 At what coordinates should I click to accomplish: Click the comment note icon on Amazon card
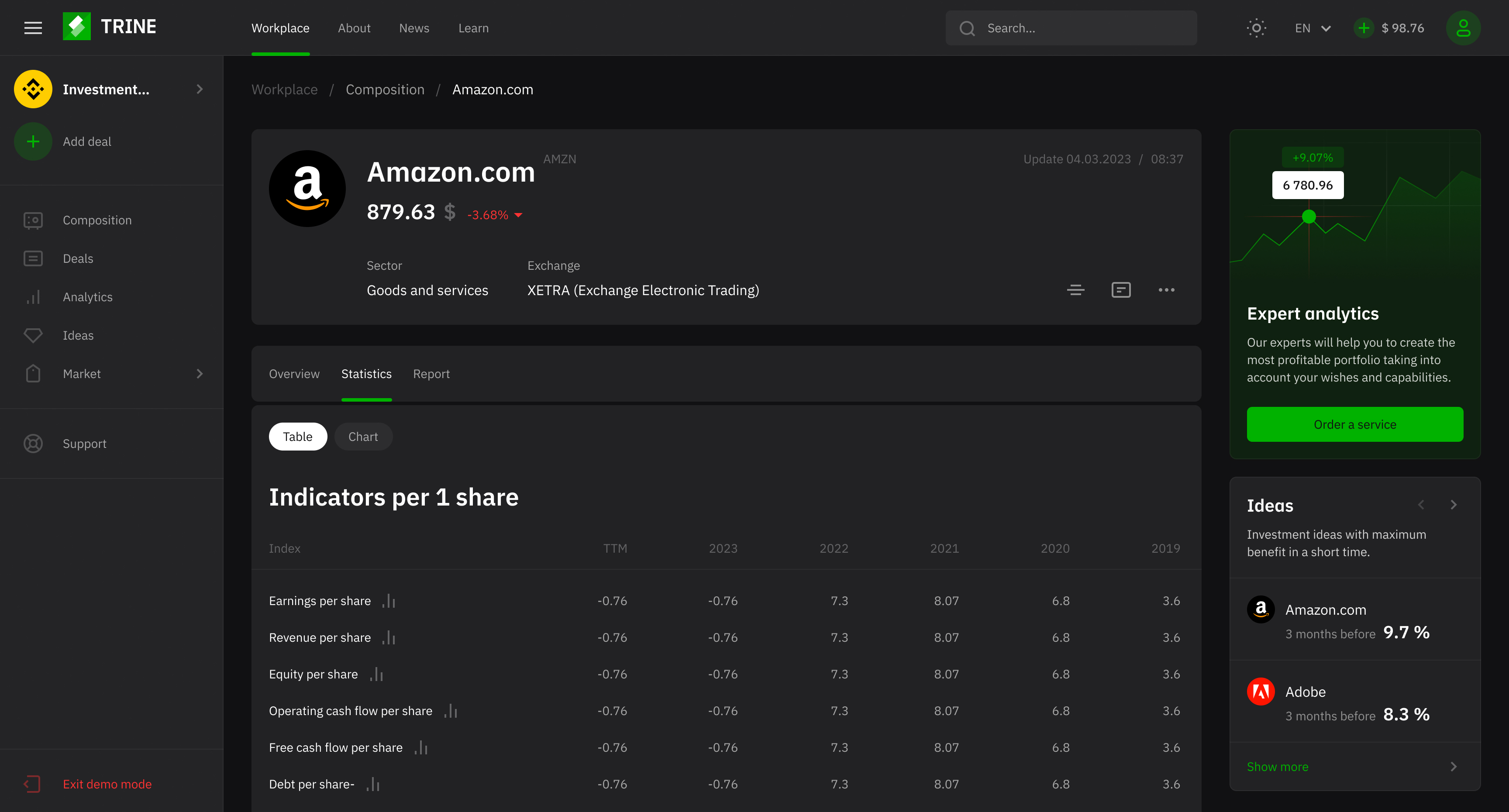(1121, 290)
